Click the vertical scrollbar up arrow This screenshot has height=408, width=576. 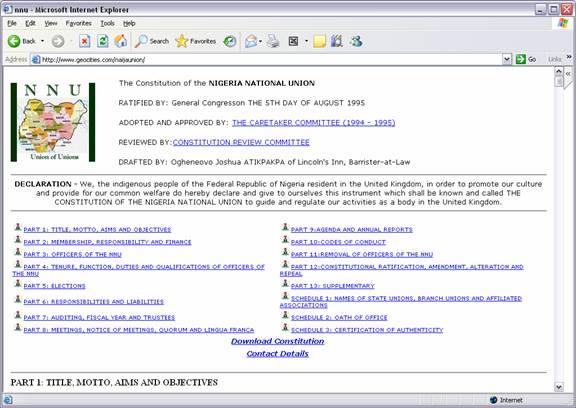pyautogui.click(x=559, y=71)
